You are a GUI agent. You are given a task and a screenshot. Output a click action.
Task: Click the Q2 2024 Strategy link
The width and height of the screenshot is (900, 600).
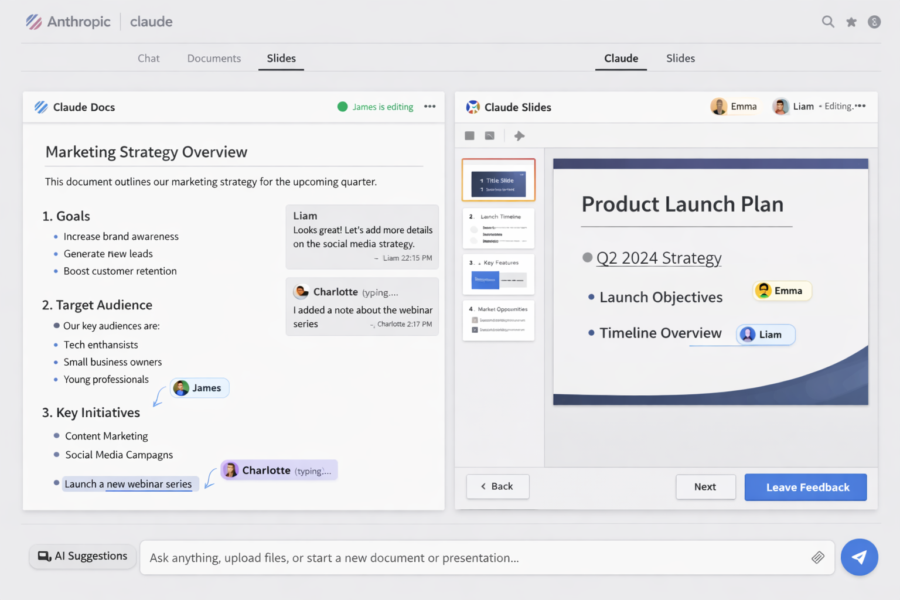tap(658, 258)
